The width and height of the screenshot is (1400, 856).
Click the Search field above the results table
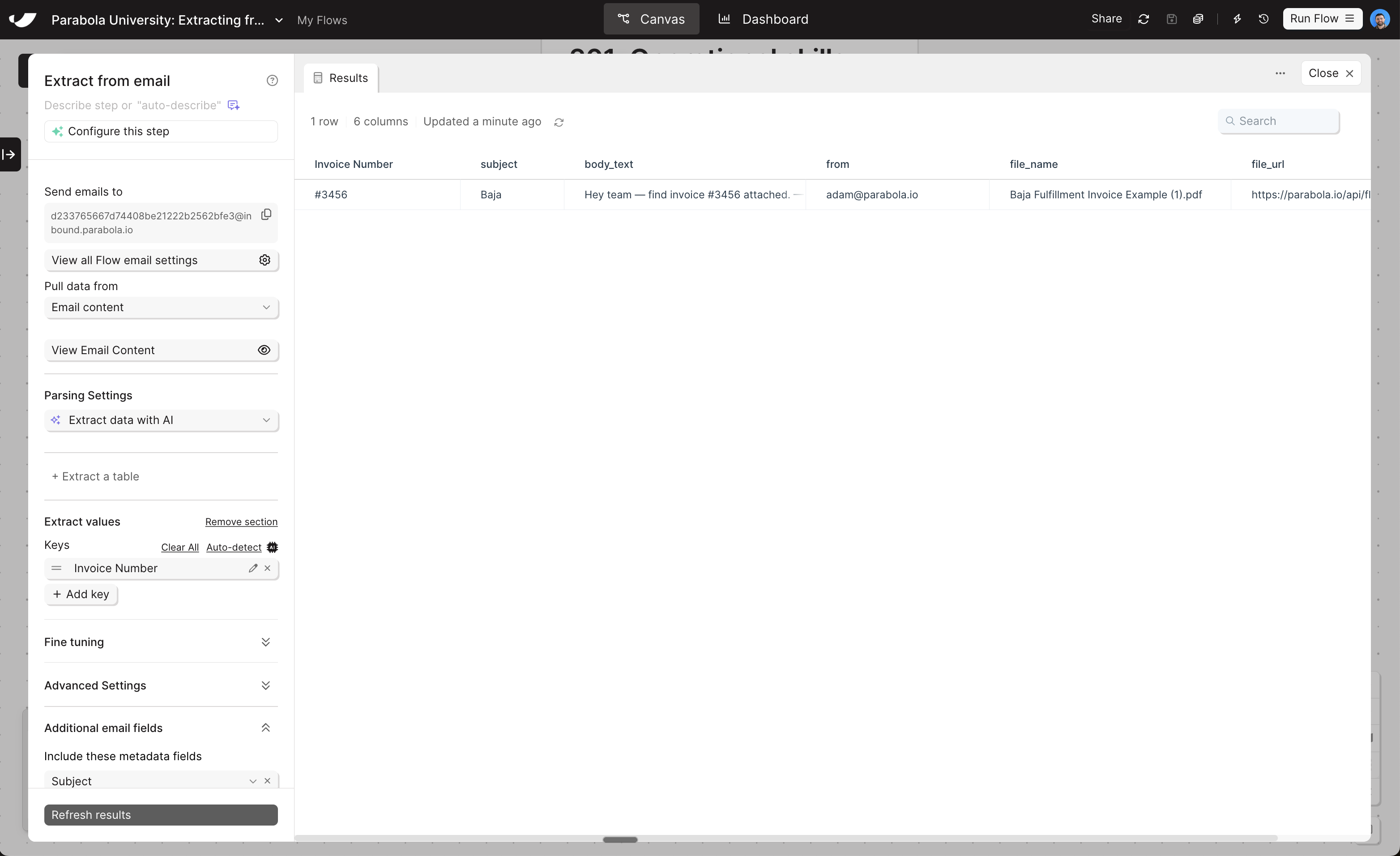pos(1279,121)
